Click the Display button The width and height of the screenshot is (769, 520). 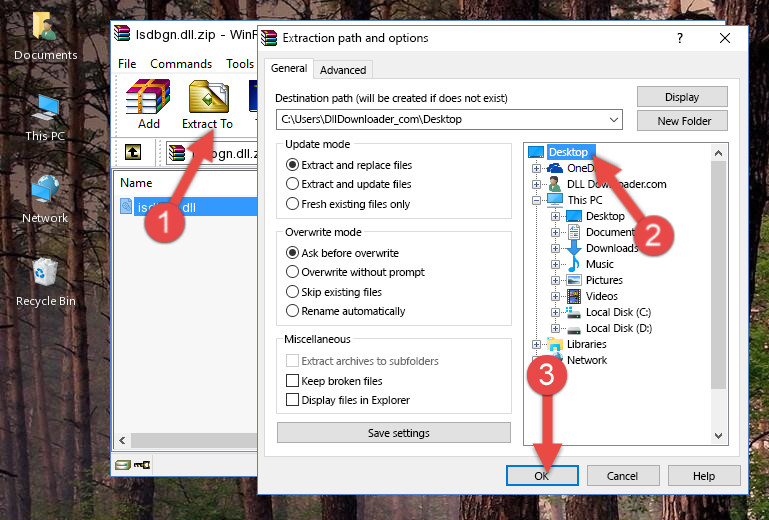(x=682, y=97)
